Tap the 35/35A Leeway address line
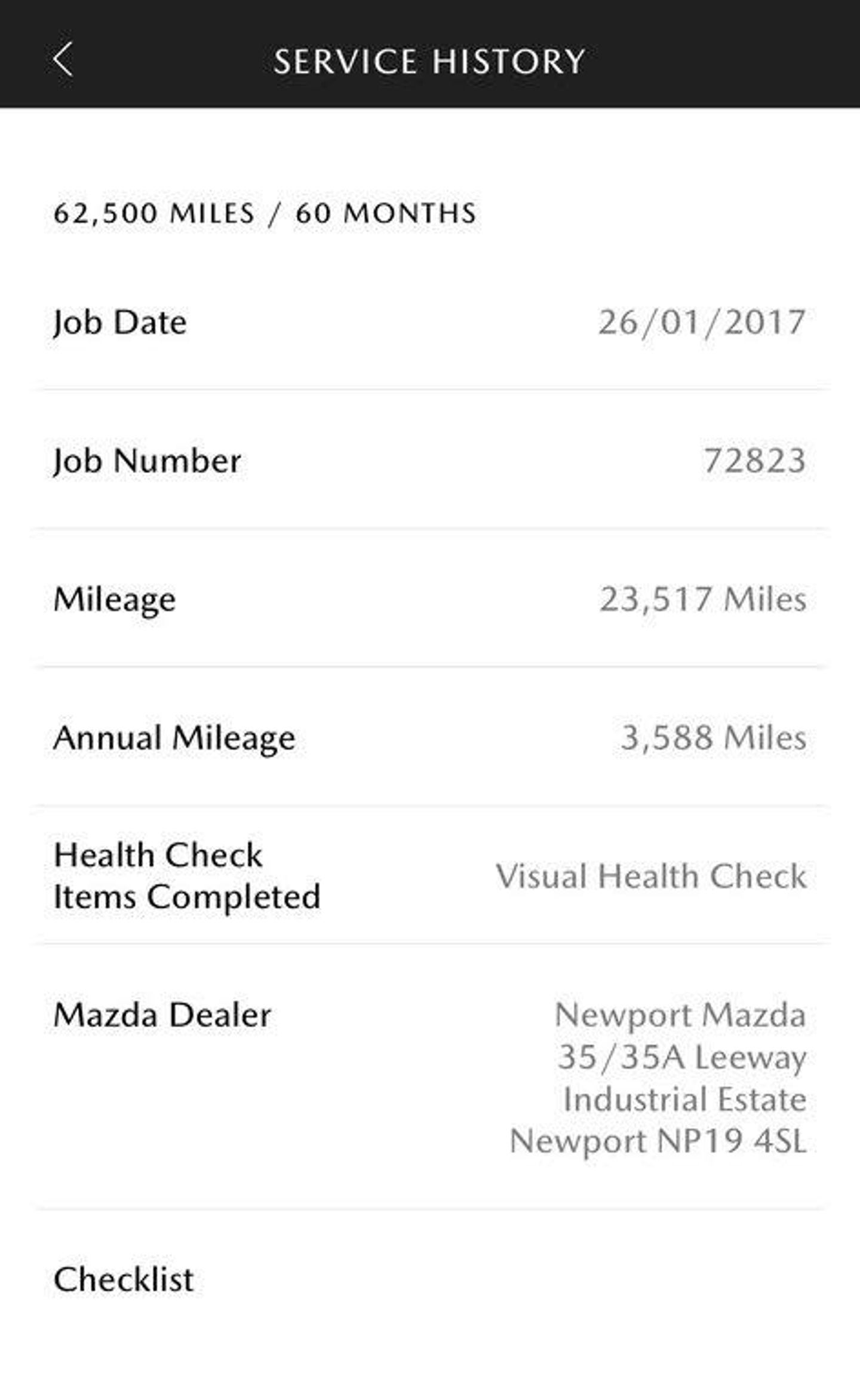 click(x=683, y=1057)
